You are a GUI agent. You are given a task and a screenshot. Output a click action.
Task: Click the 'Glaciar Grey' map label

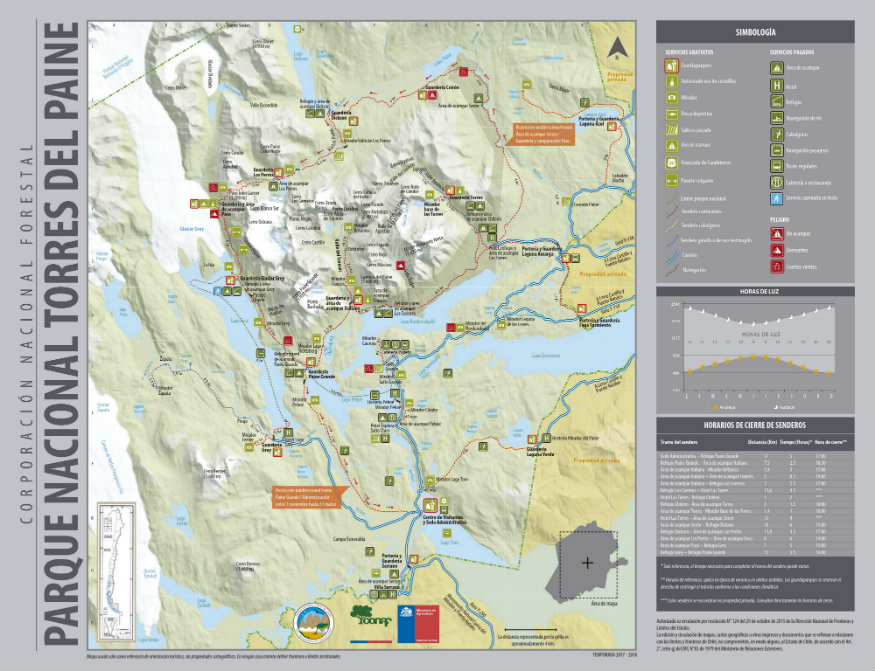tap(192, 229)
